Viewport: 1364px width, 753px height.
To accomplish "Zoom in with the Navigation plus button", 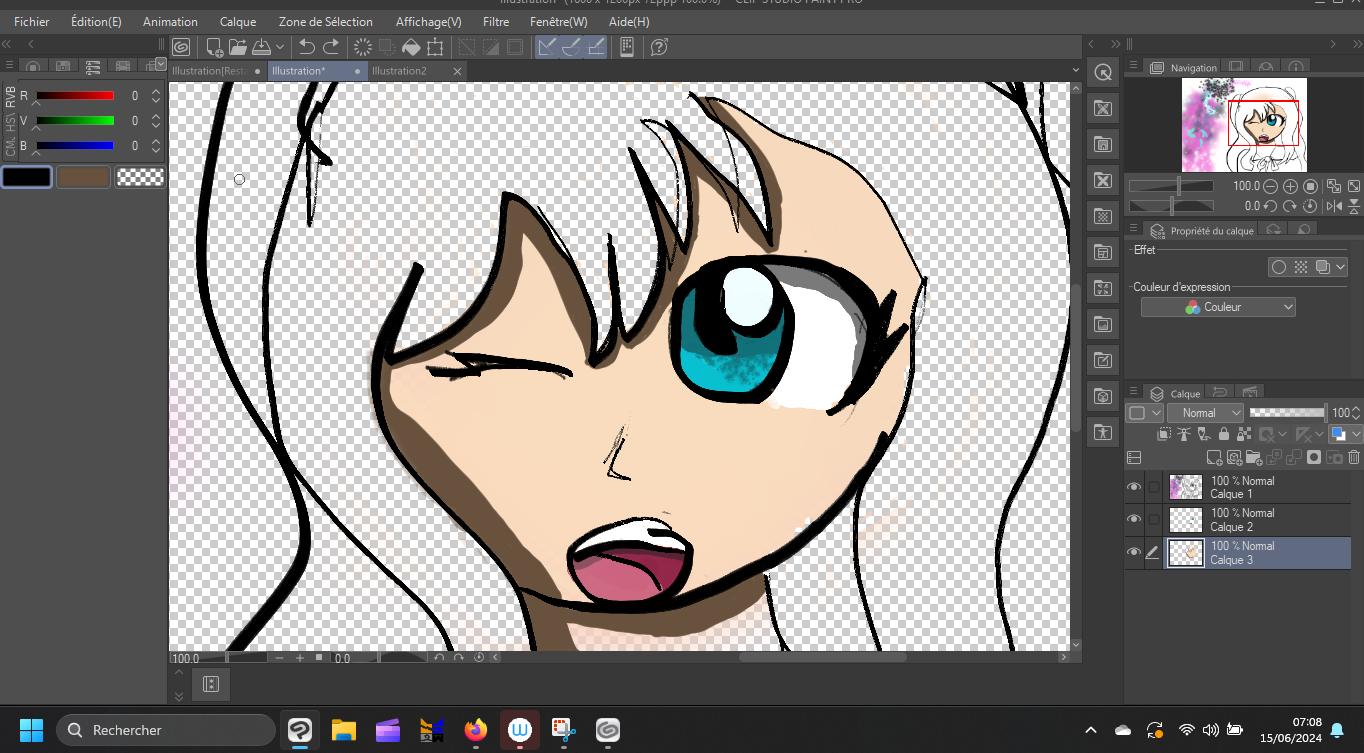I will click(x=1290, y=187).
